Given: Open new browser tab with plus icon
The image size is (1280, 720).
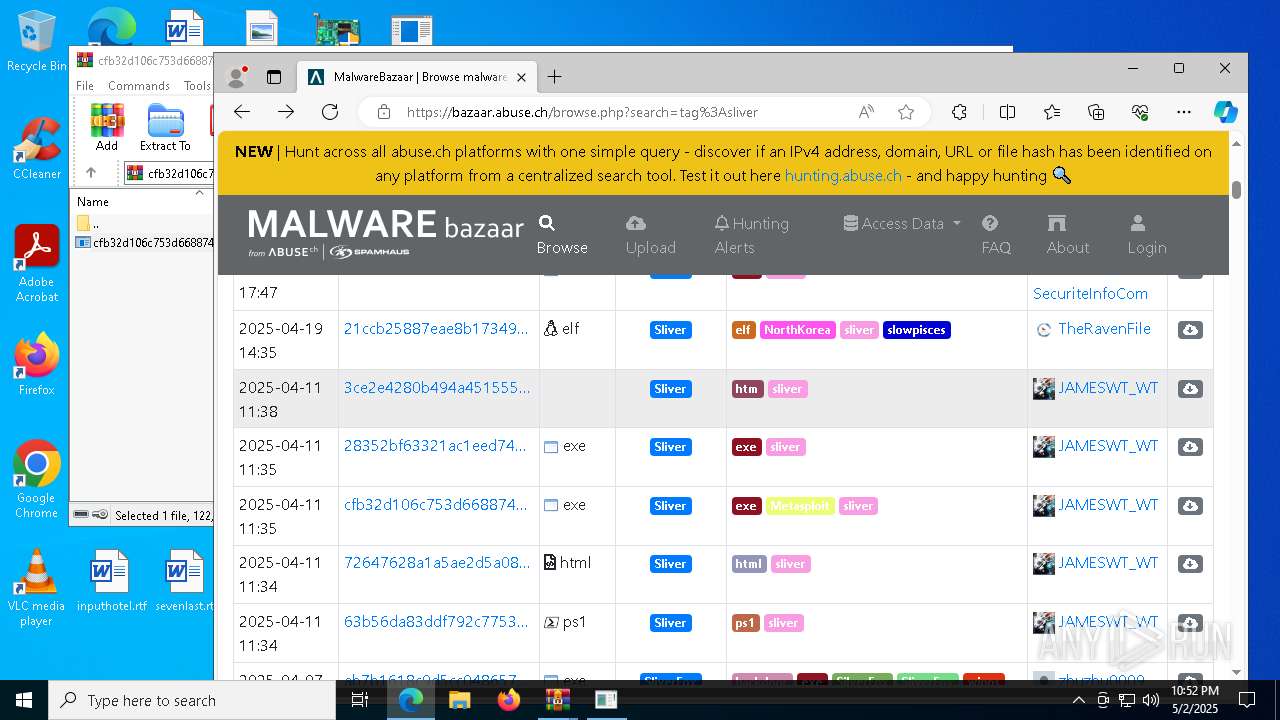Looking at the screenshot, I should pos(555,77).
